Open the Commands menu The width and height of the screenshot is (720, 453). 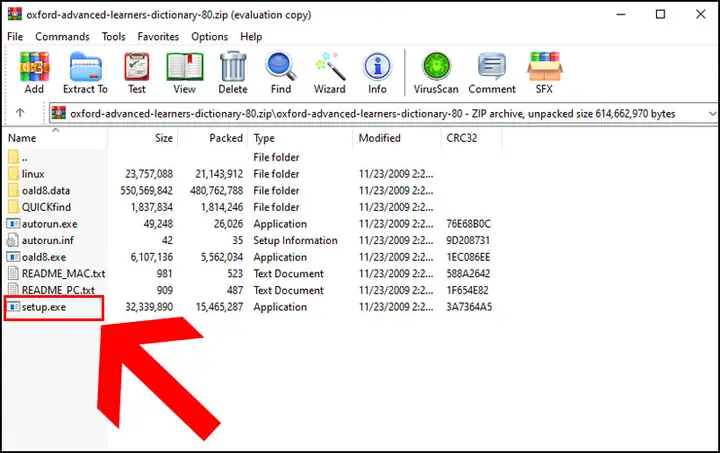click(x=62, y=37)
